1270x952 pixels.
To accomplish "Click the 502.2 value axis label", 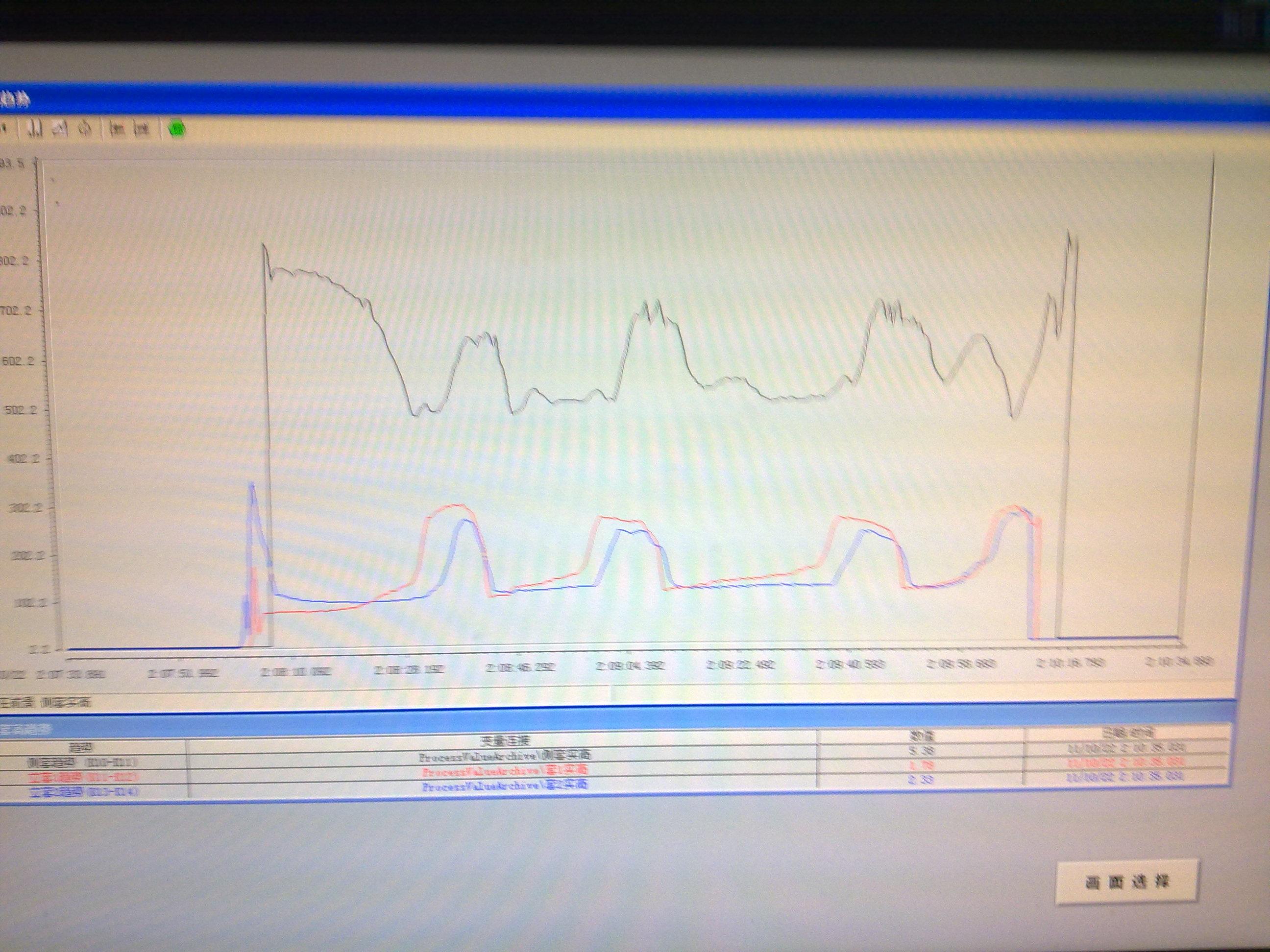I will [21, 411].
